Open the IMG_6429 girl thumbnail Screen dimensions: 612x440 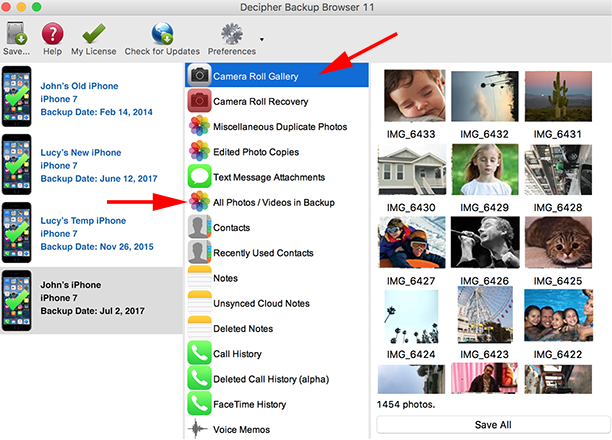coord(485,169)
